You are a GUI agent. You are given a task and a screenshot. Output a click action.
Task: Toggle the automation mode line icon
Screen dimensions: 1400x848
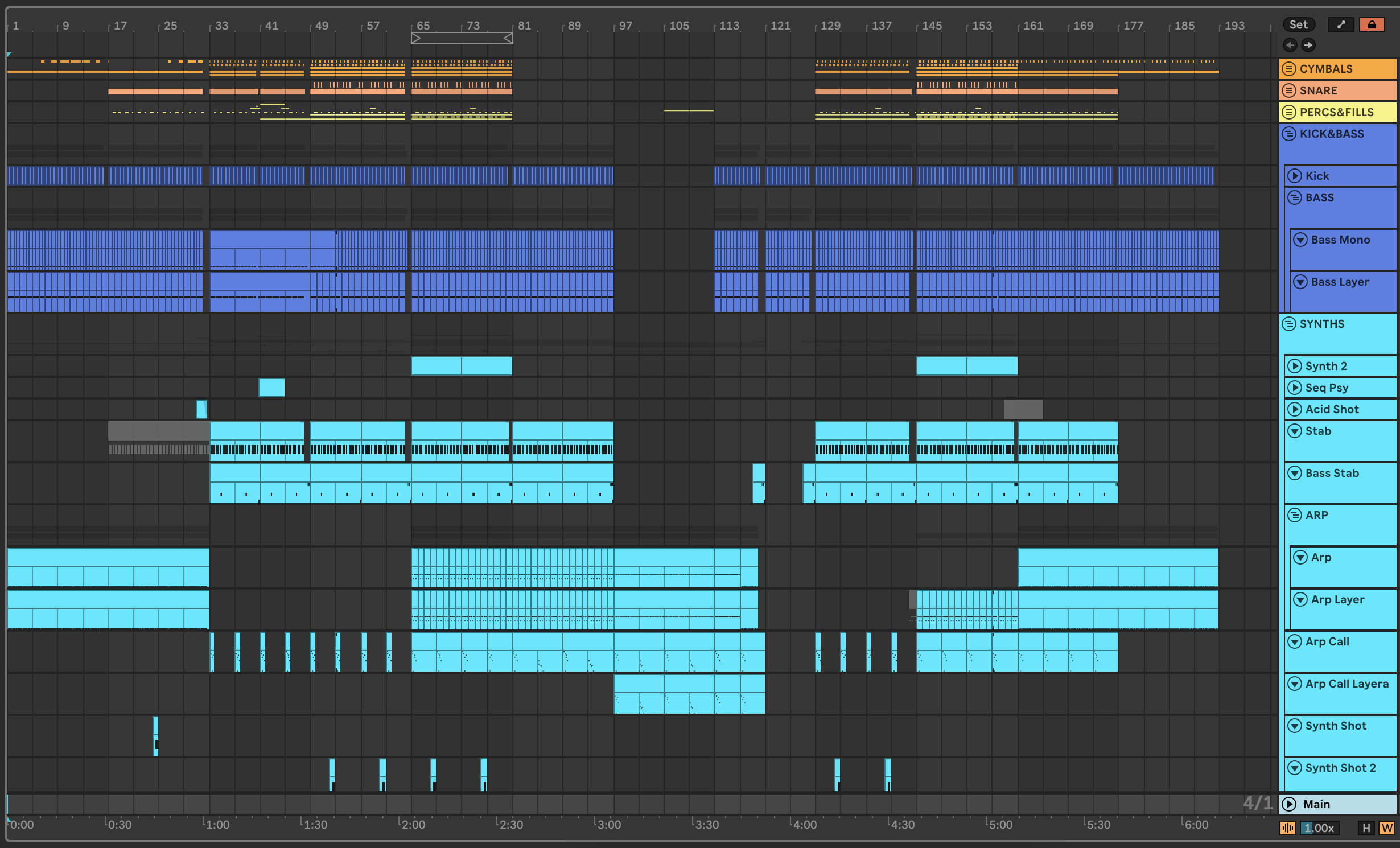[x=1341, y=24]
